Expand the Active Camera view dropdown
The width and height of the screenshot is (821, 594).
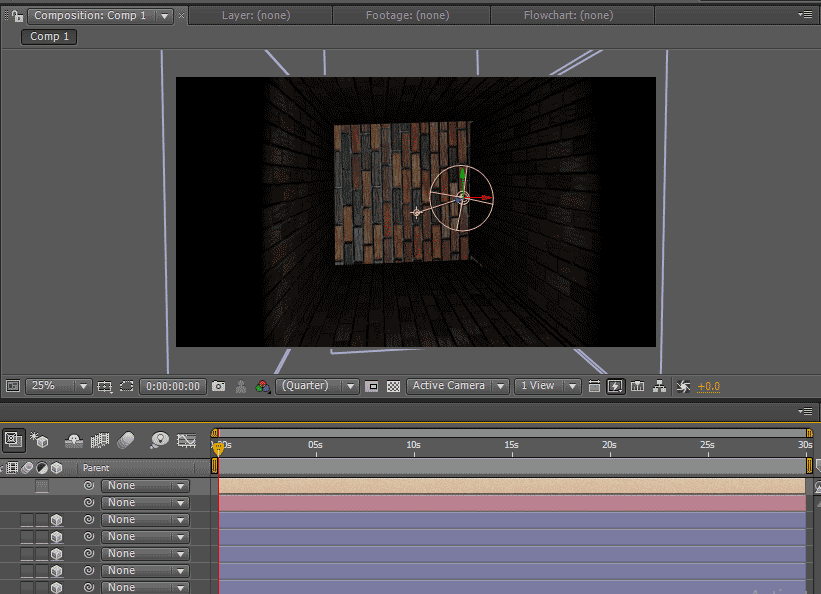457,386
